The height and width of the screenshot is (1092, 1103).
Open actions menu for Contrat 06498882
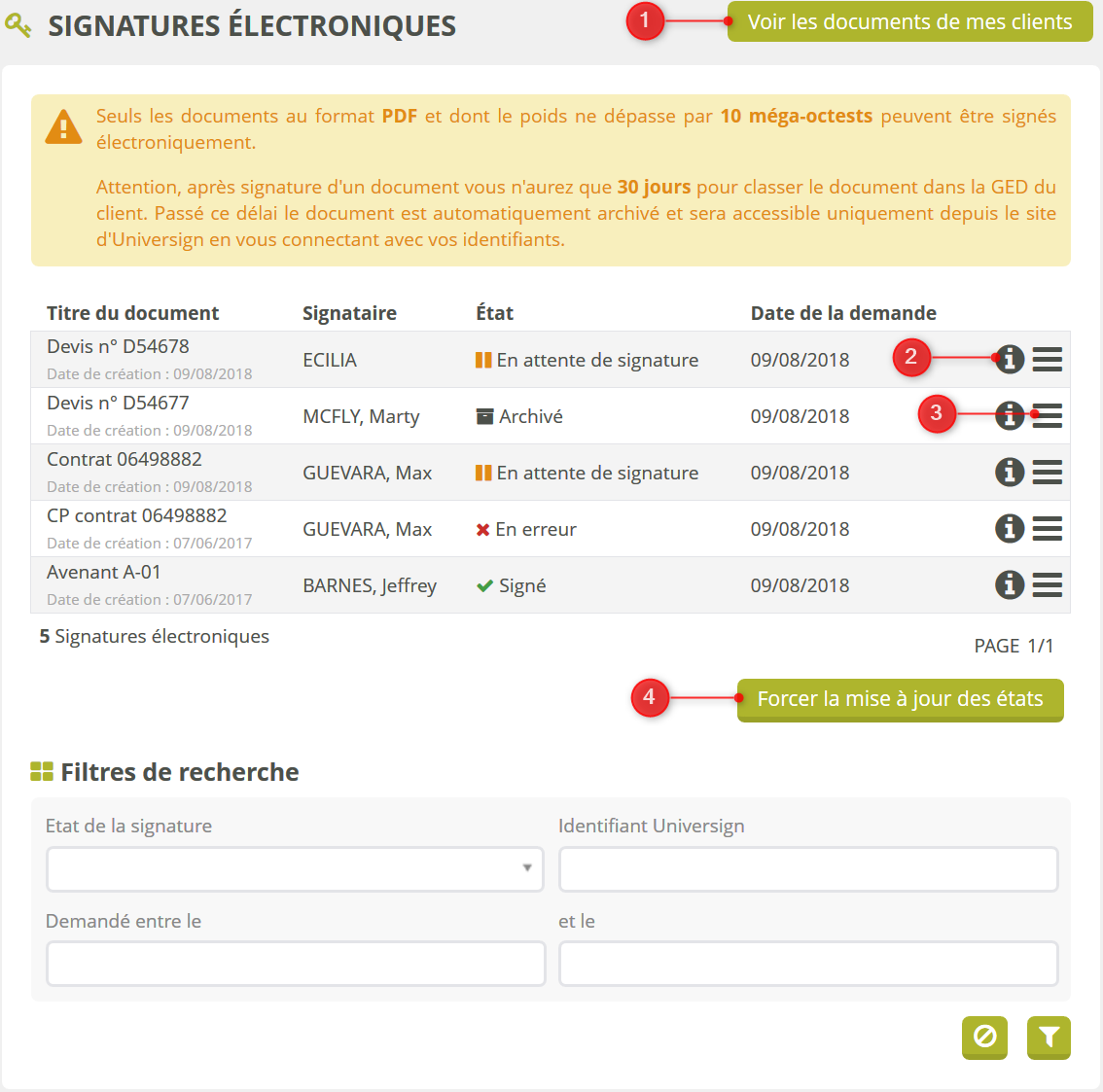pos(1047,473)
